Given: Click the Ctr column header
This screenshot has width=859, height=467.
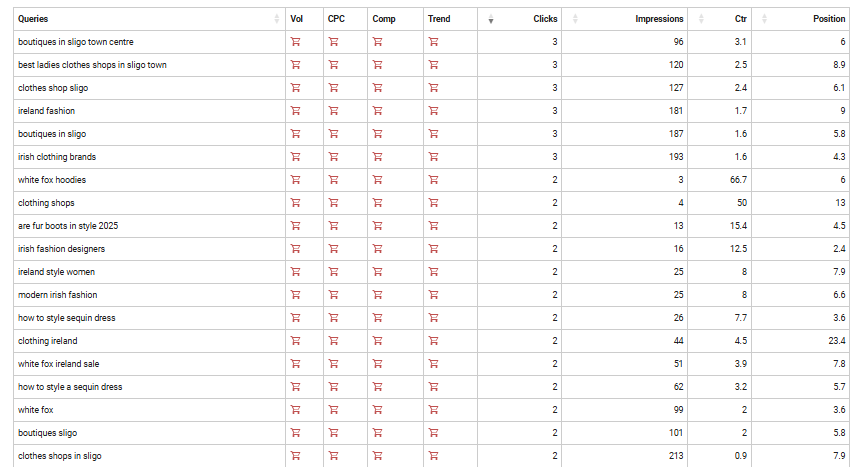Looking at the screenshot, I should tap(740, 19).
